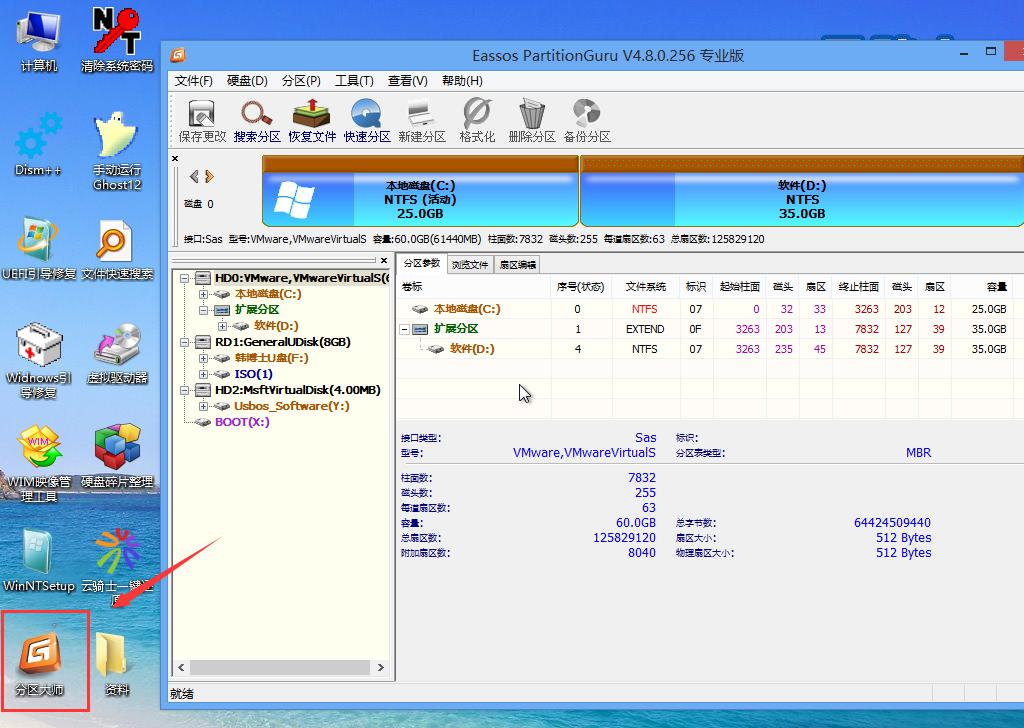
Task: Select the 格式化 format partition icon
Action: point(476,113)
